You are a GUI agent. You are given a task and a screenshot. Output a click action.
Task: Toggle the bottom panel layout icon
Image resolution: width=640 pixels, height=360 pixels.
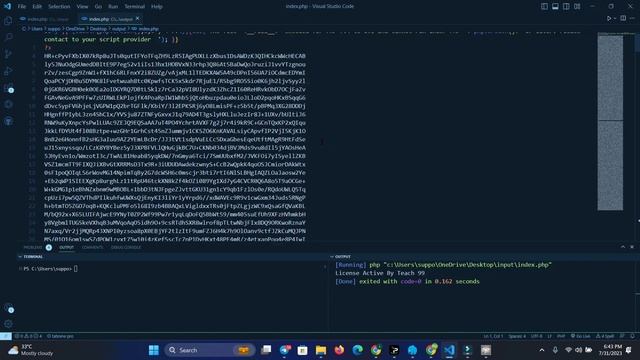click(x=555, y=6)
